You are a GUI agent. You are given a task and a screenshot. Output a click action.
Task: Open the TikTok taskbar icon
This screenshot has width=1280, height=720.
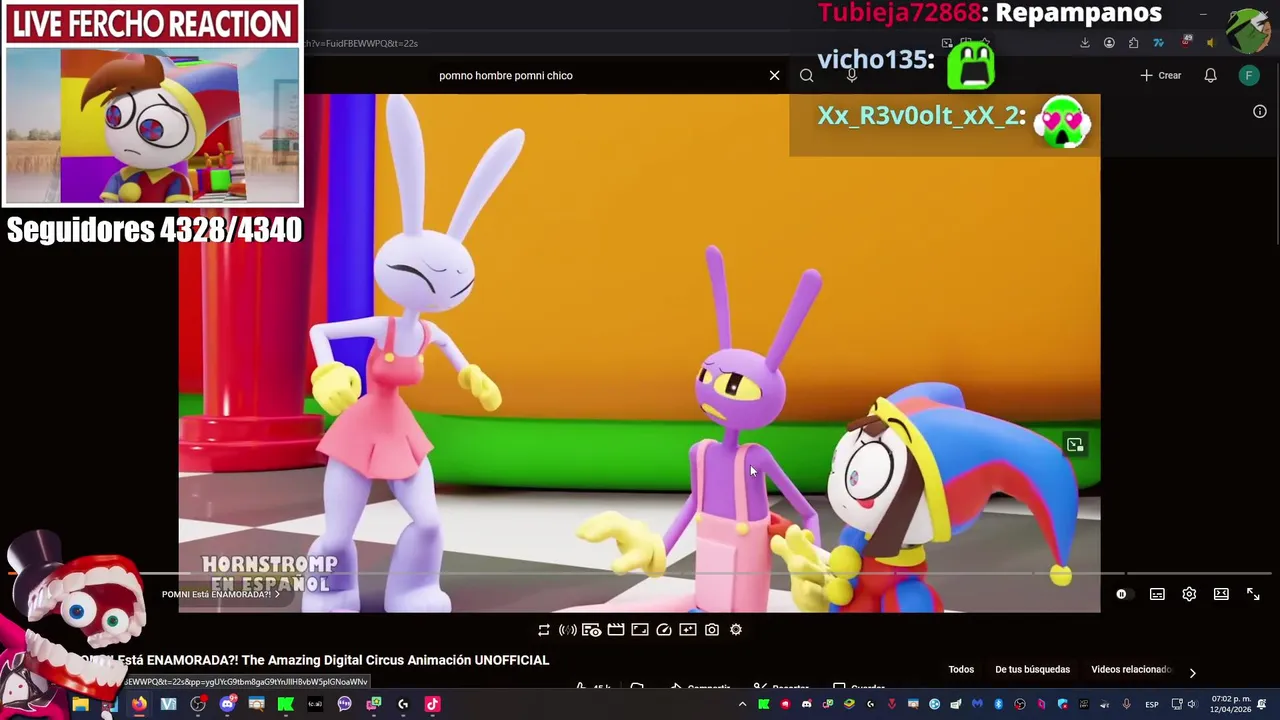[432, 704]
